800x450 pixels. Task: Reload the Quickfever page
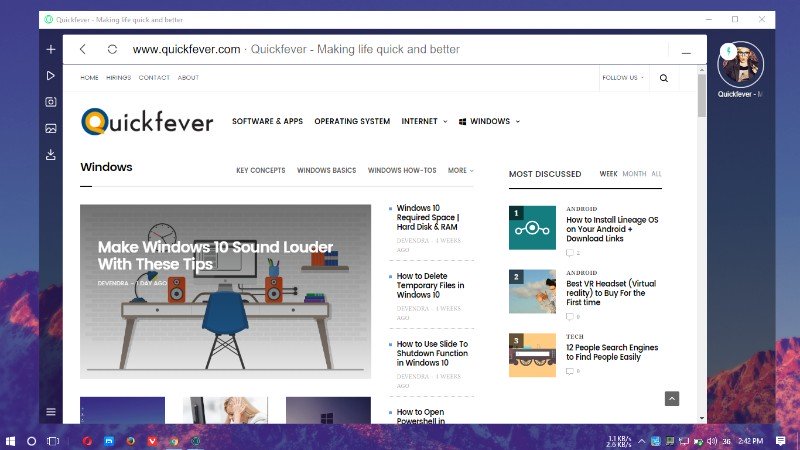pos(112,49)
